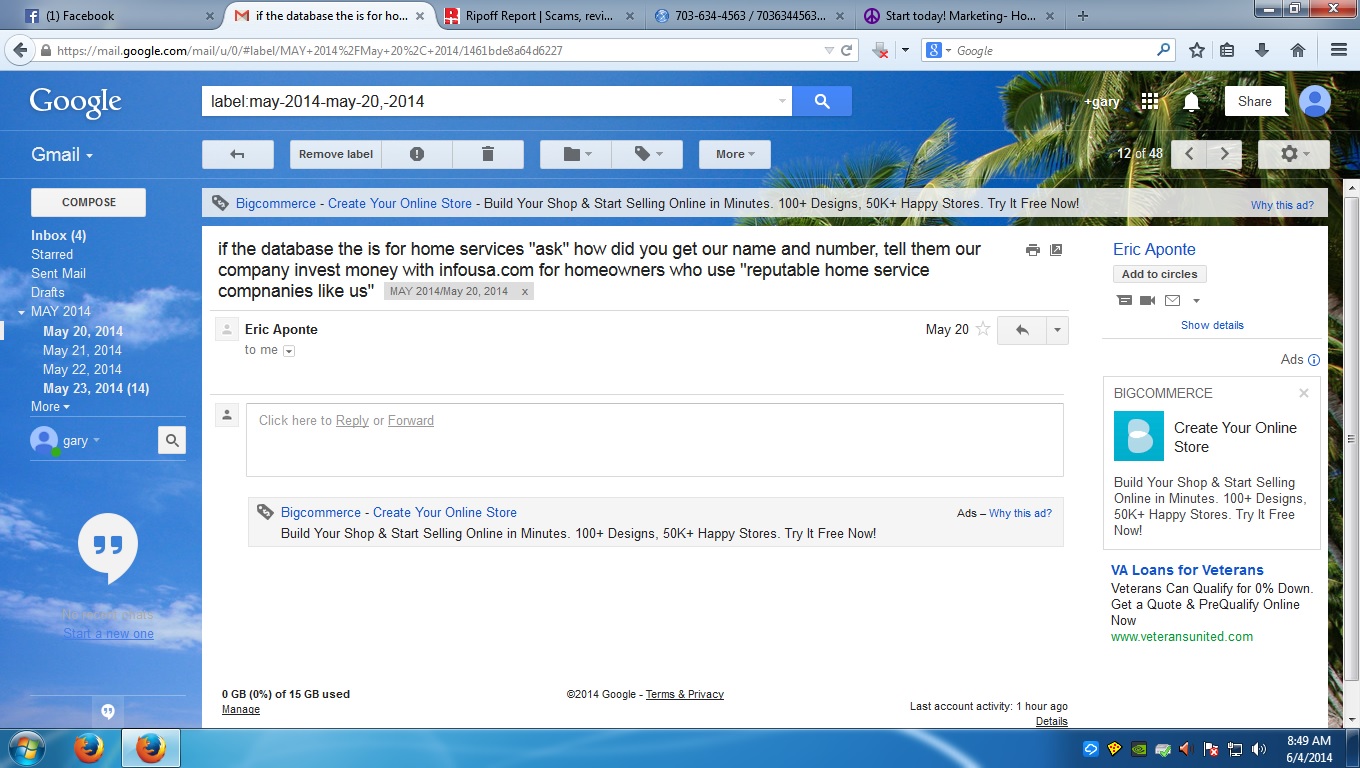Close the BIGCOMMERCE ad with x

[x=1304, y=393]
